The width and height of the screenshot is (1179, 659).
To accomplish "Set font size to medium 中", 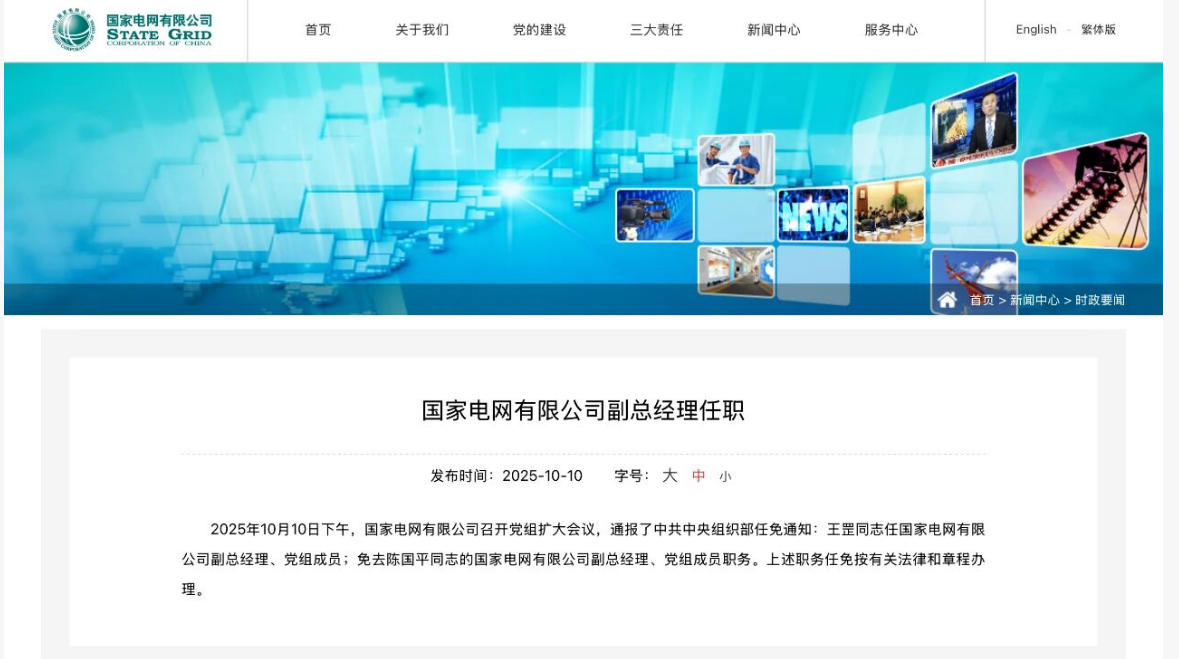I will pos(699,476).
